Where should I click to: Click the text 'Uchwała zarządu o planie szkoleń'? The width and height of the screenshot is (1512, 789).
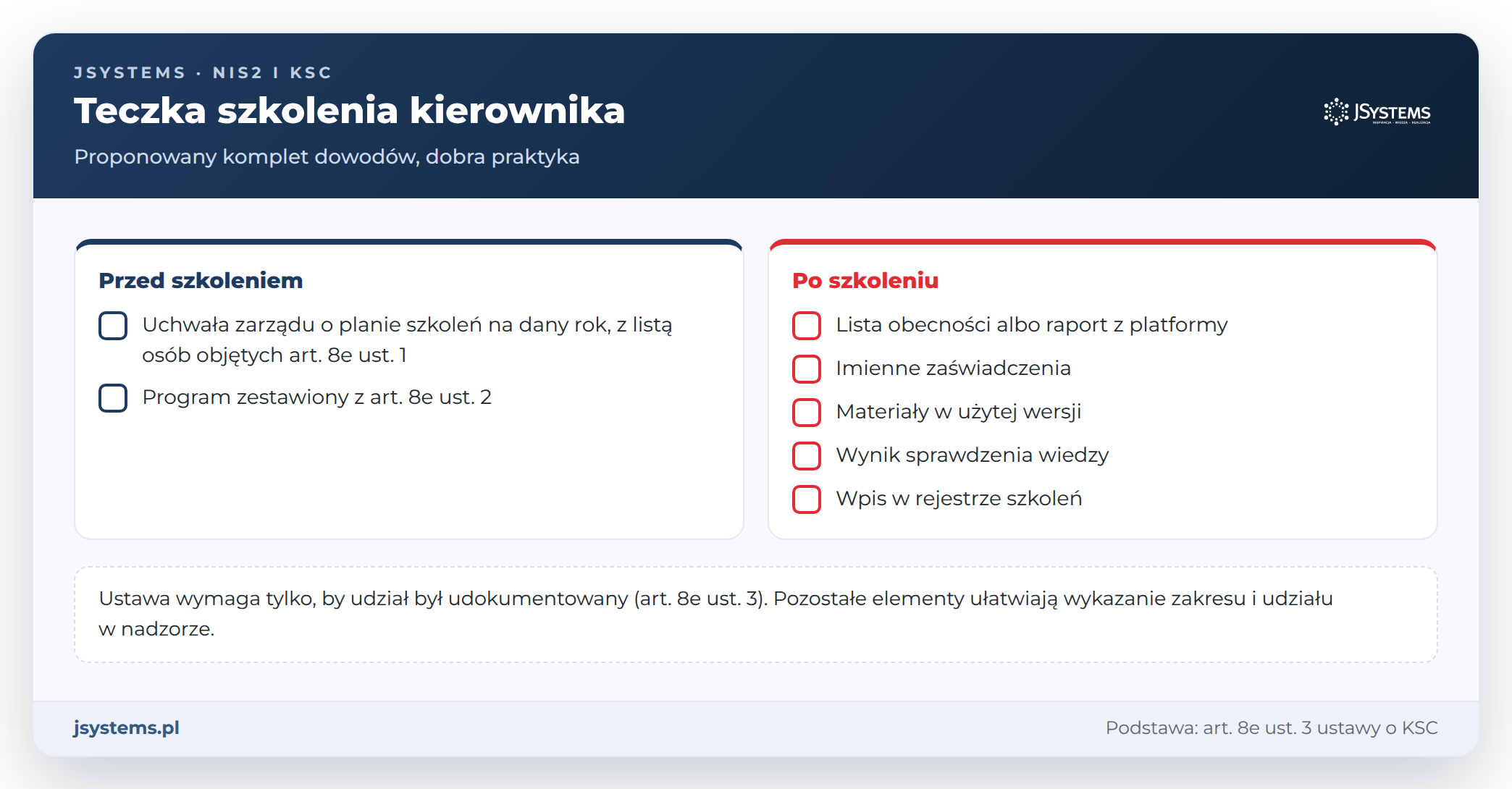[x=312, y=324]
